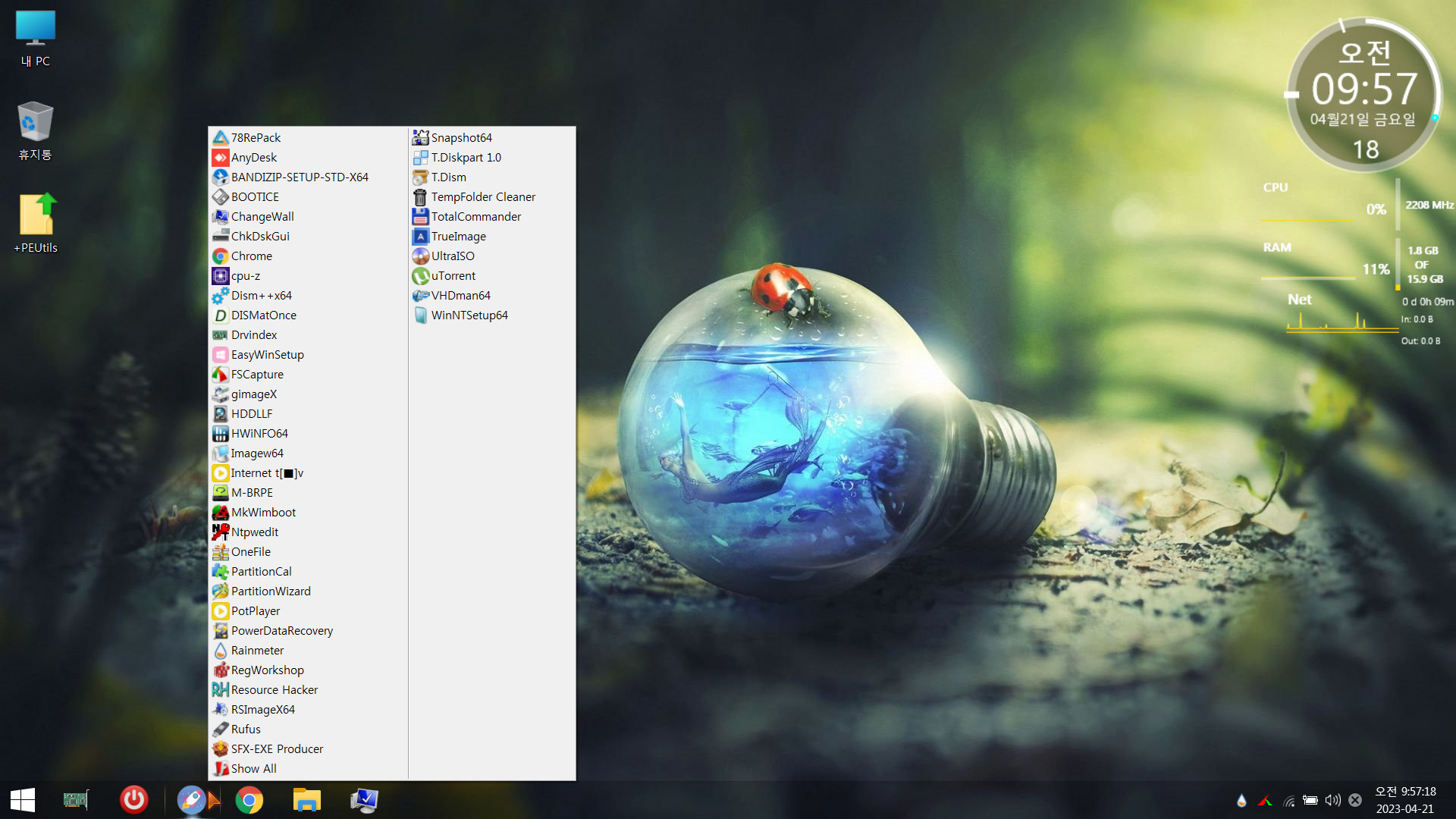Click the circuit board icon in taskbar

point(76,799)
